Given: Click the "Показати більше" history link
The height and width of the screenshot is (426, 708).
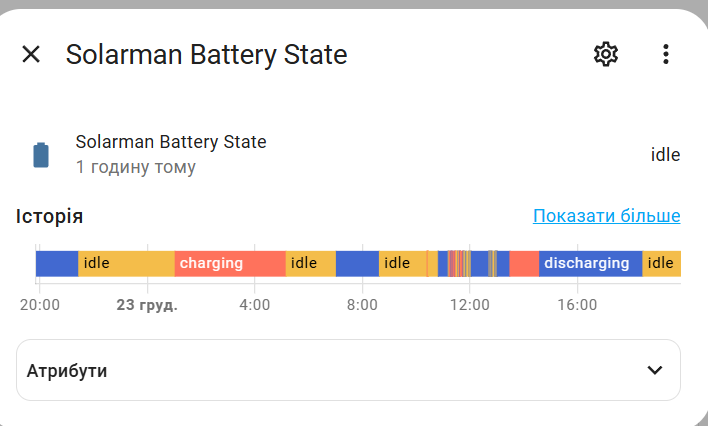Looking at the screenshot, I should coord(606,216).
